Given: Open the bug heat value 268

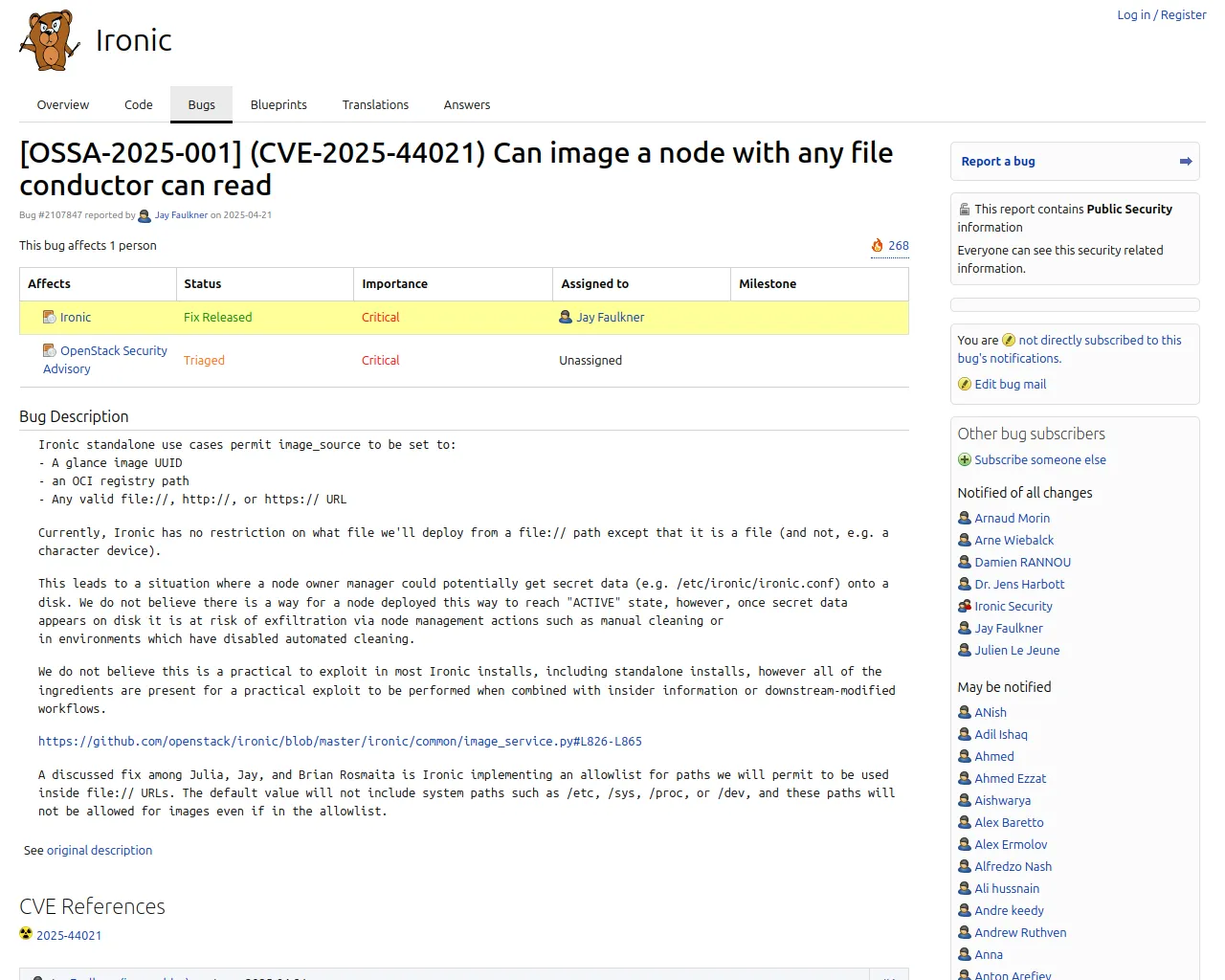Looking at the screenshot, I should point(899,246).
